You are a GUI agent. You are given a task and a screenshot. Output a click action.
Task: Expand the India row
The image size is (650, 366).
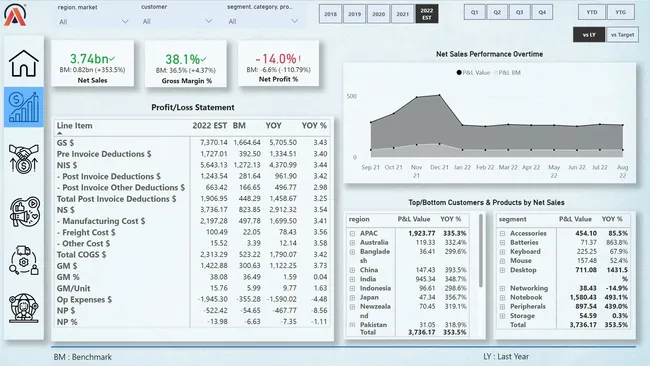pos(352,279)
